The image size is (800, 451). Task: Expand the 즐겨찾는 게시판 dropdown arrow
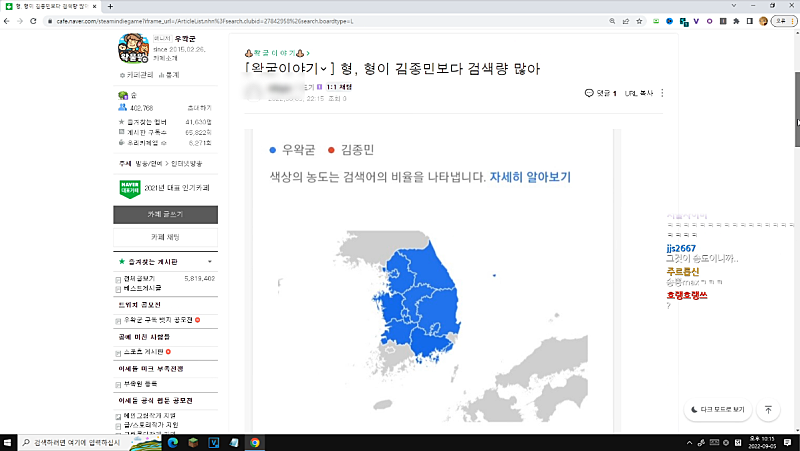click(x=210, y=262)
